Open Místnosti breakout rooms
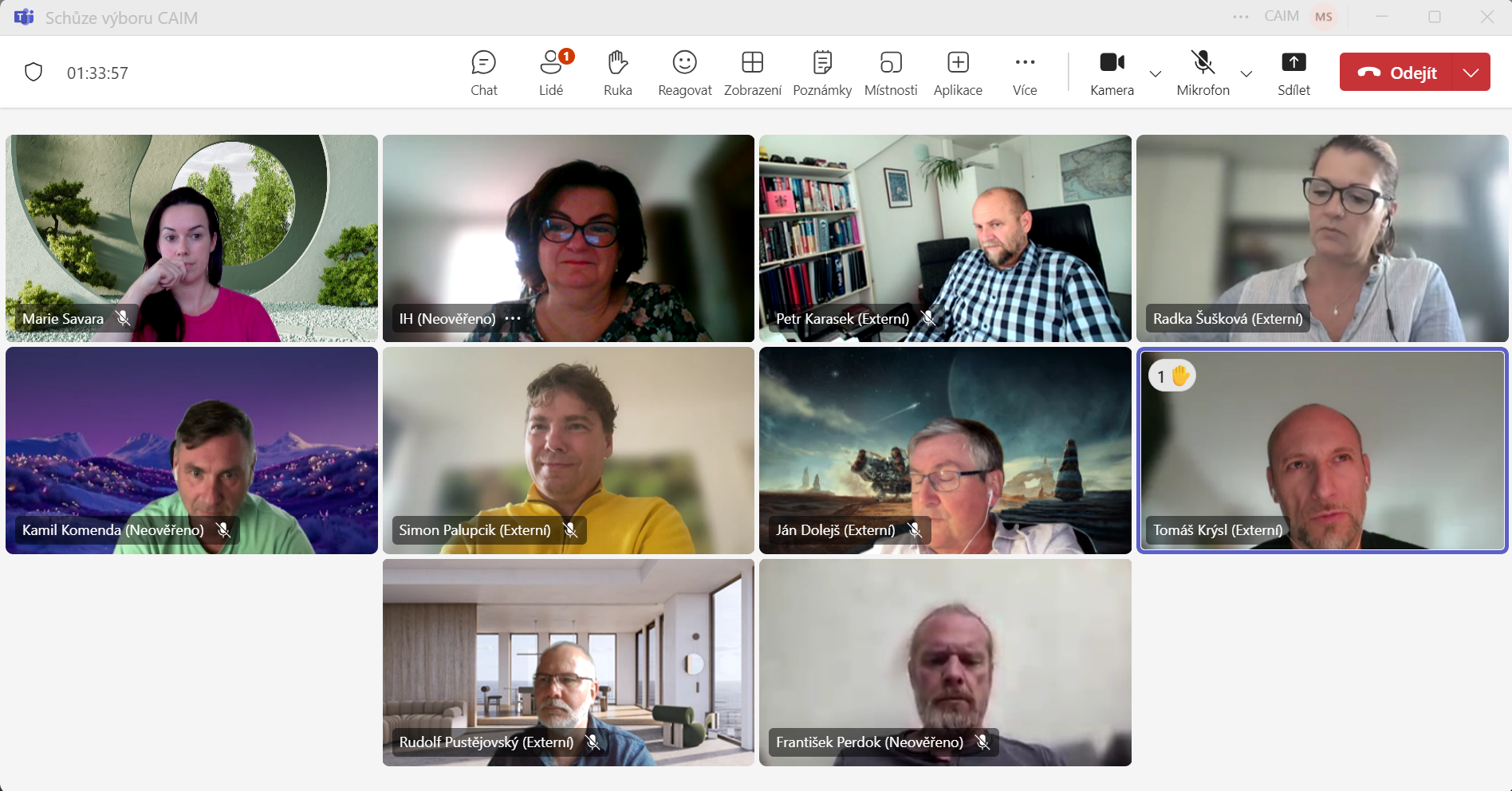The width and height of the screenshot is (1512, 791). point(891,73)
